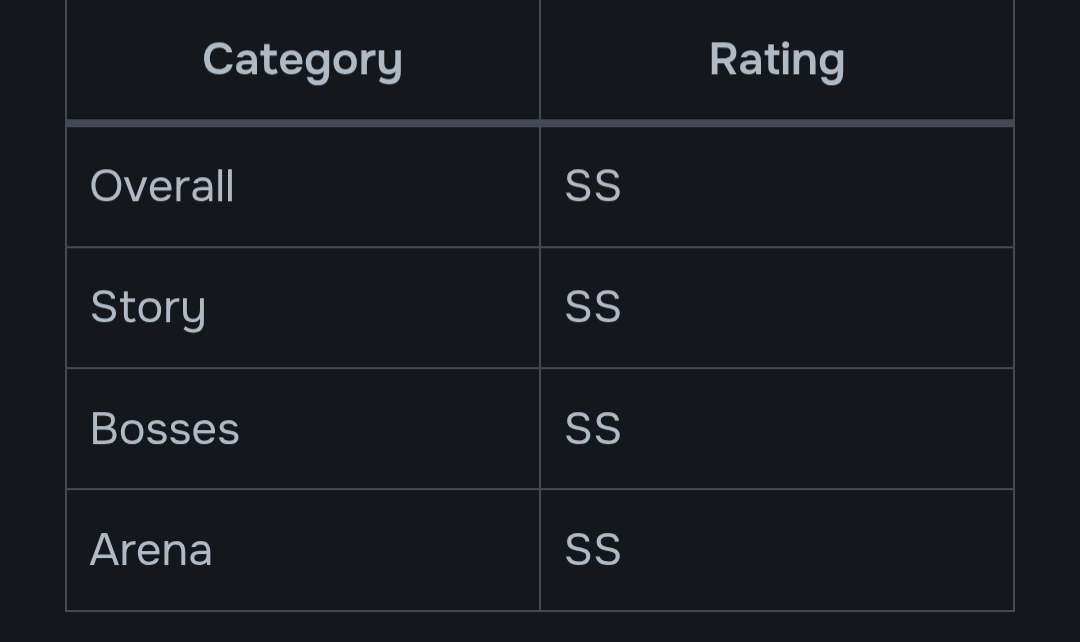Click the SS rating for Overall

[593, 186]
